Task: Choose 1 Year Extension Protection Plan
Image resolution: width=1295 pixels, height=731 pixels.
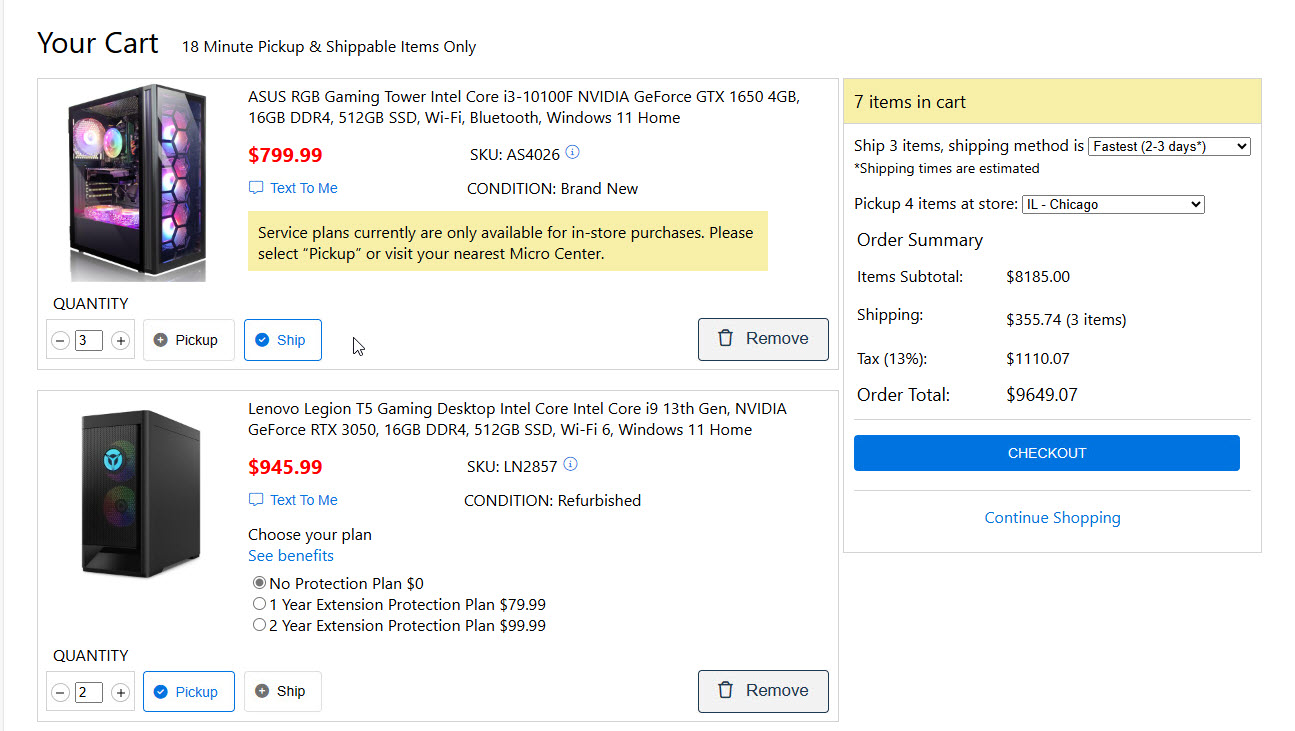Action: (260, 604)
